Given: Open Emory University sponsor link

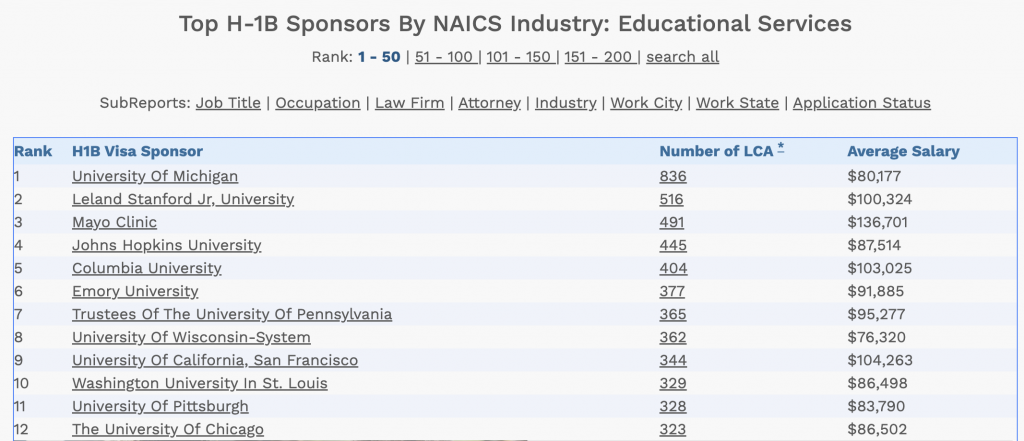Looking at the screenshot, I should point(135,291).
